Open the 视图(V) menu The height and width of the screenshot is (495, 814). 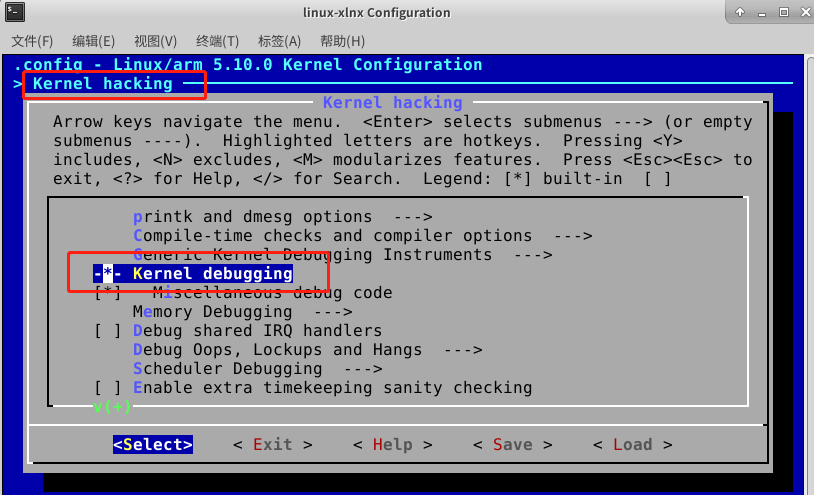(x=155, y=41)
